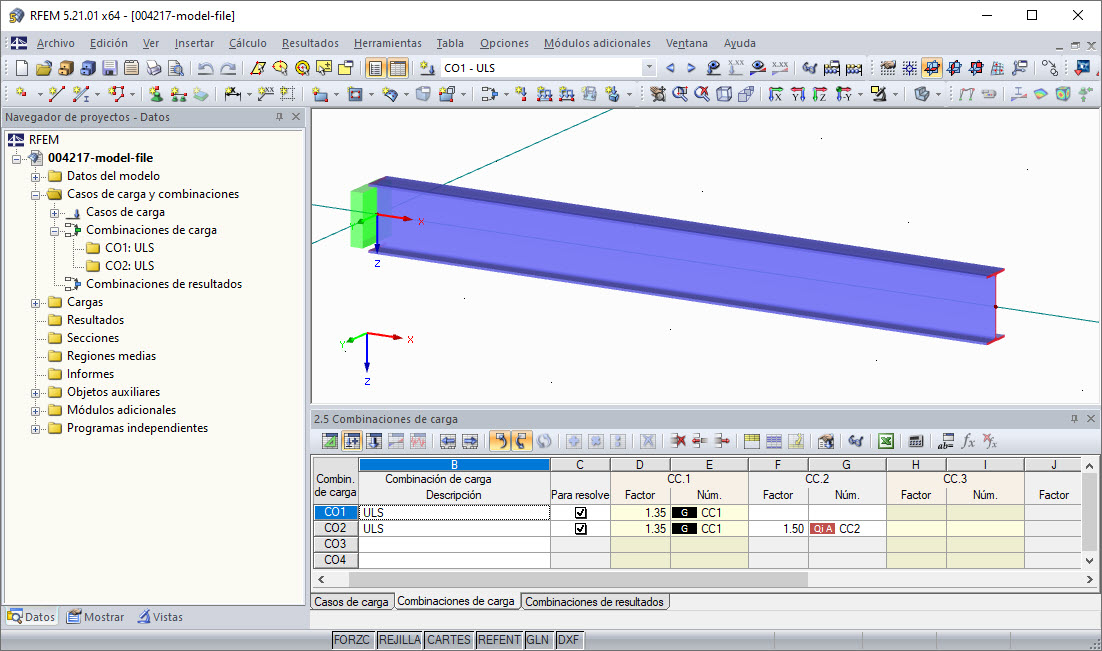
Task: Click column B header in table
Action: (454, 465)
